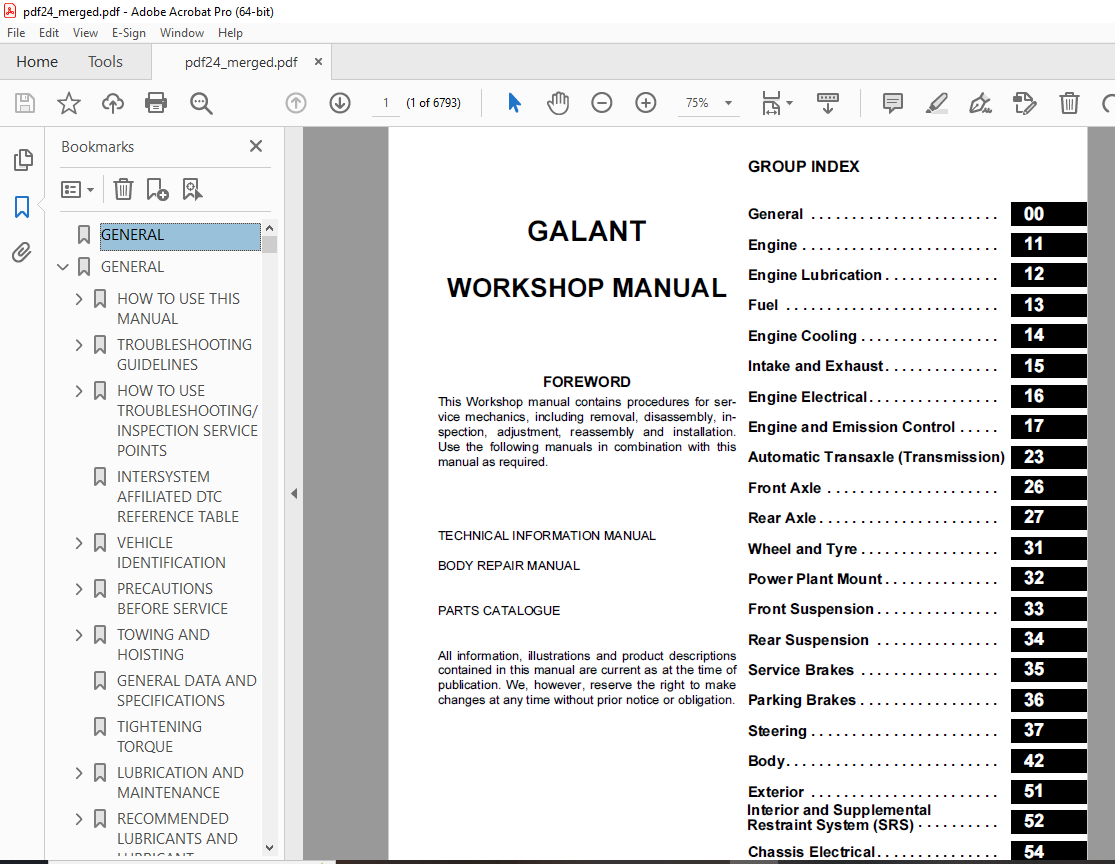Choose the Selection arrow tool
The image size is (1115, 864).
(x=514, y=103)
